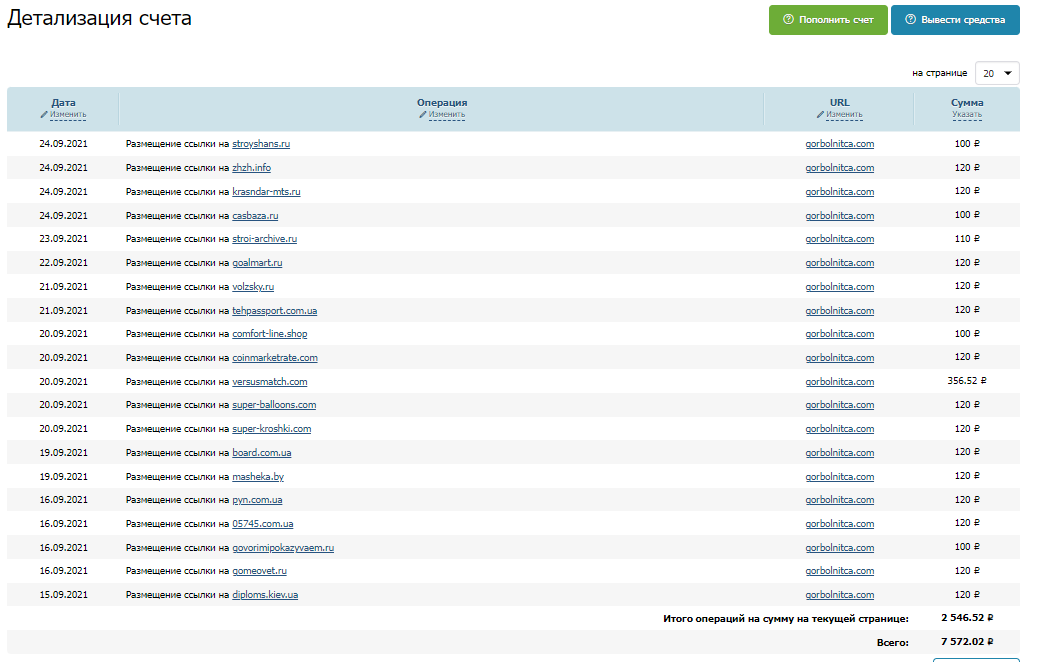Select the 356.52 ₽ amount cell
This screenshot has width=1040, height=662.
(967, 381)
